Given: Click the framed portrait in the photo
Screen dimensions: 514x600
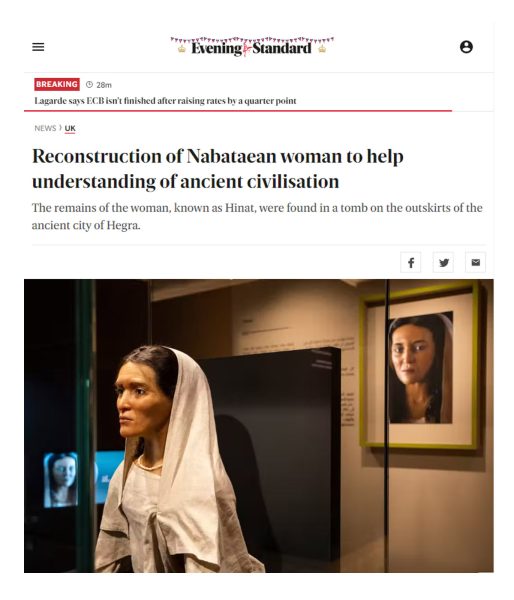Looking at the screenshot, I should [x=419, y=365].
